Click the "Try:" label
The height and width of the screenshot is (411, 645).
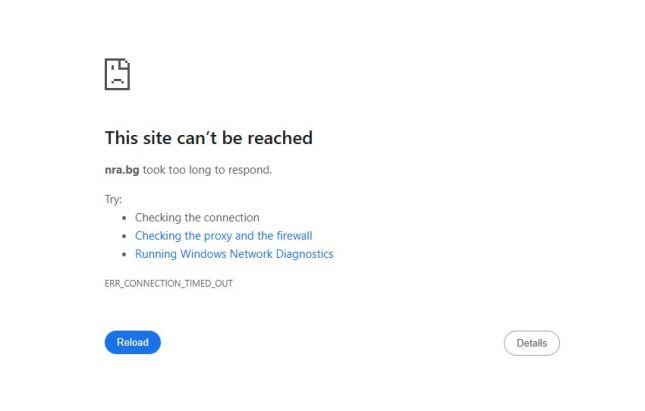pyautogui.click(x=113, y=200)
